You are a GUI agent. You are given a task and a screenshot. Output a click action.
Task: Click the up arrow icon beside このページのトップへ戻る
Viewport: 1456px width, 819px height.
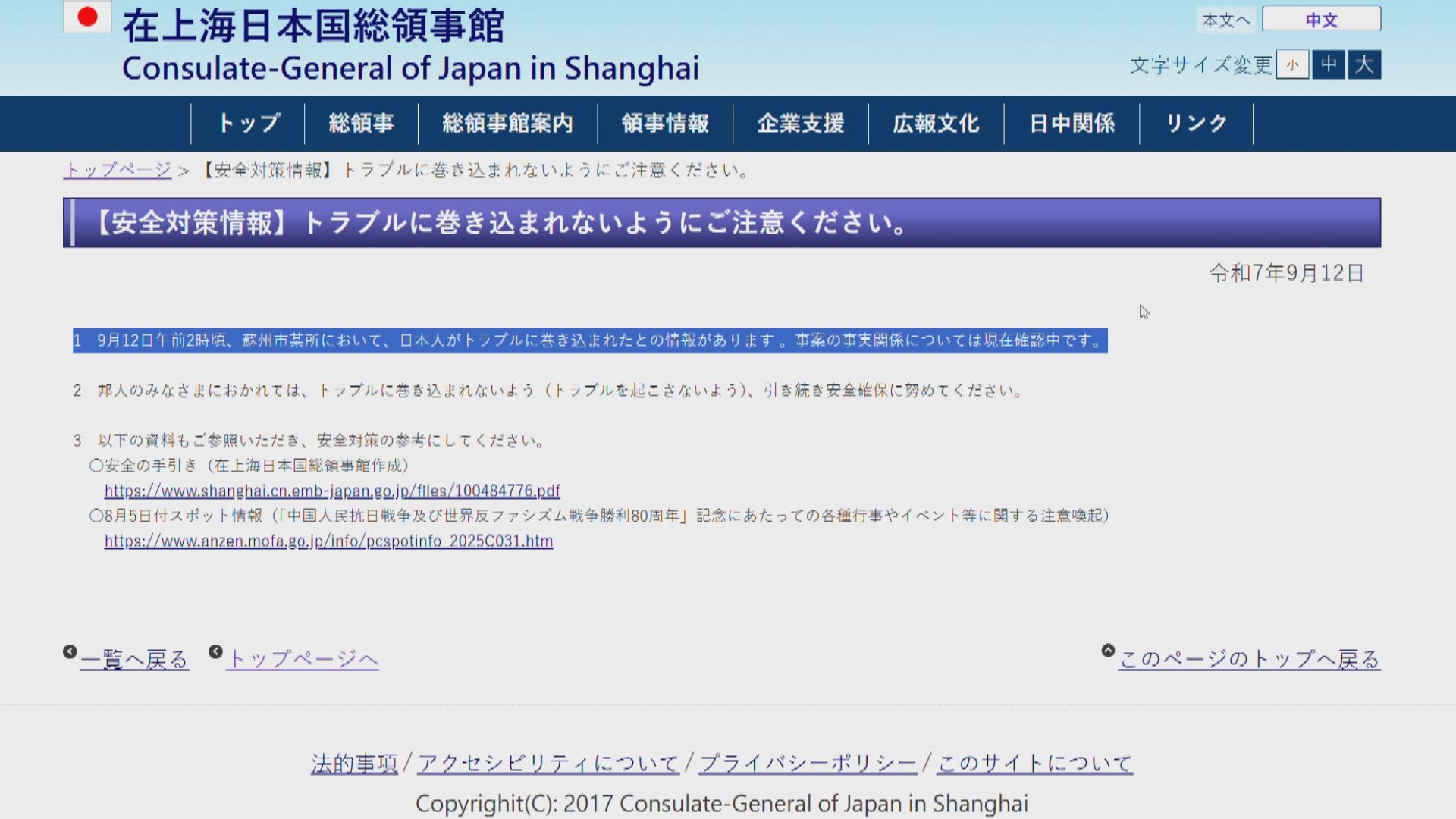click(1108, 648)
